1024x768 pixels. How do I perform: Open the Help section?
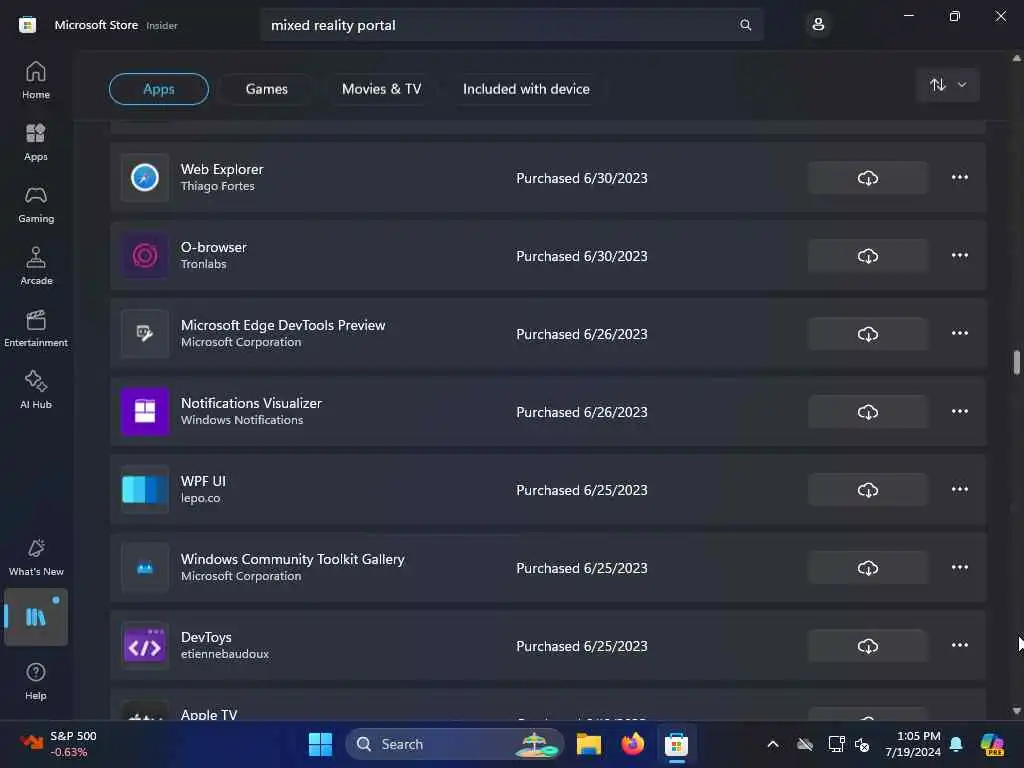pos(36,681)
